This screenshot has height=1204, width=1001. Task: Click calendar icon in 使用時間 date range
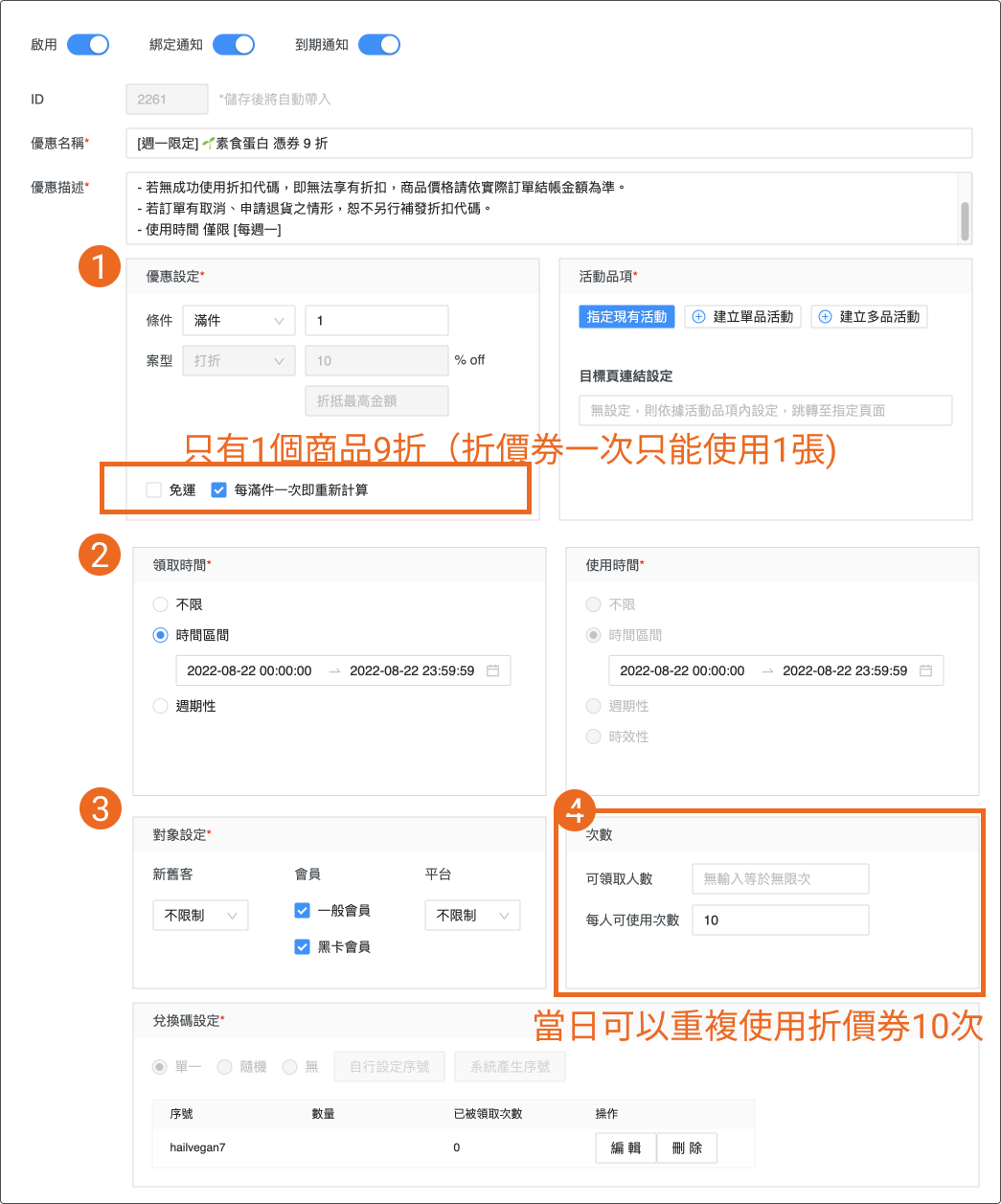[925, 670]
